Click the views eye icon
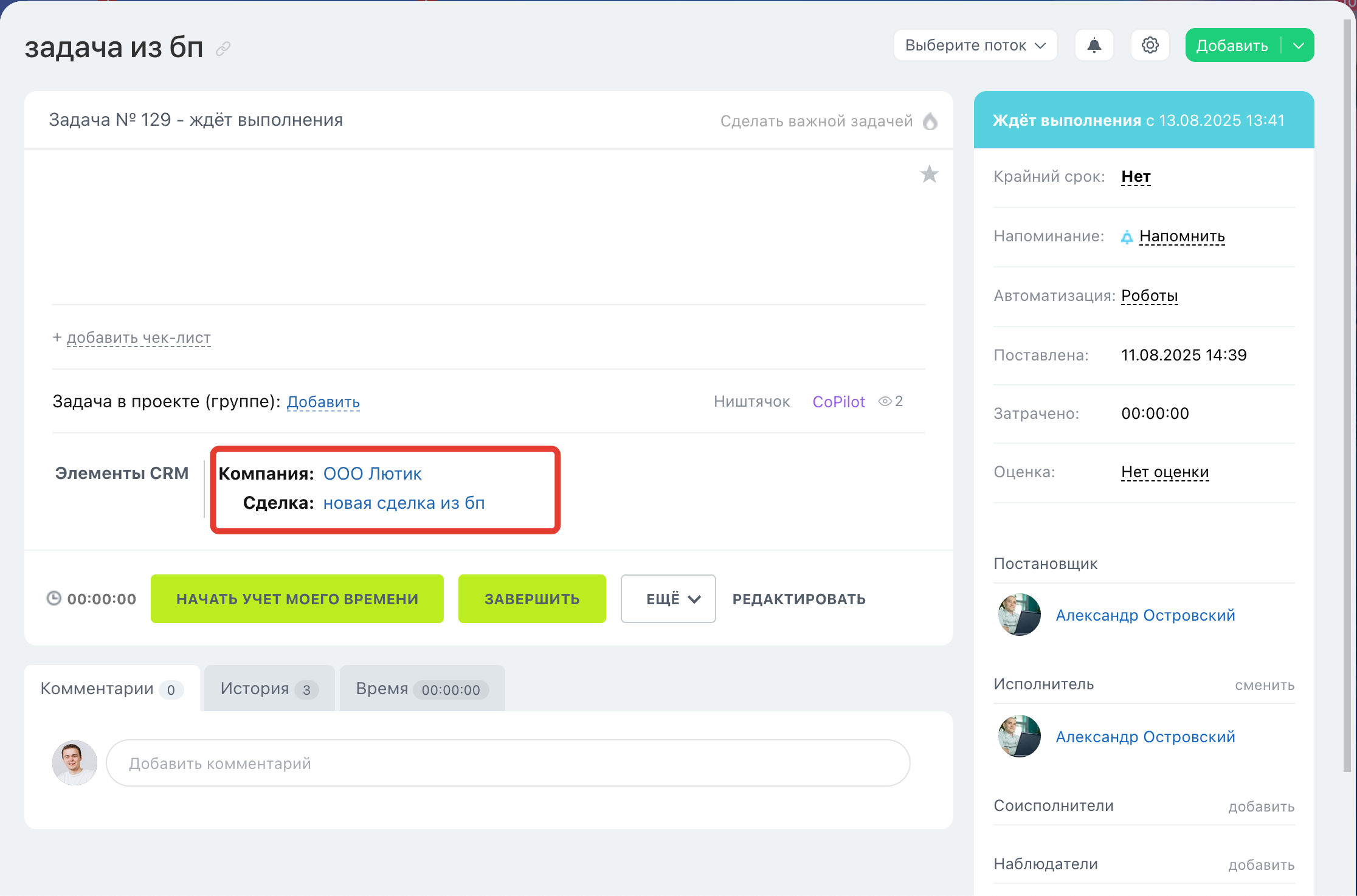Viewport: 1357px width, 896px height. (x=885, y=401)
